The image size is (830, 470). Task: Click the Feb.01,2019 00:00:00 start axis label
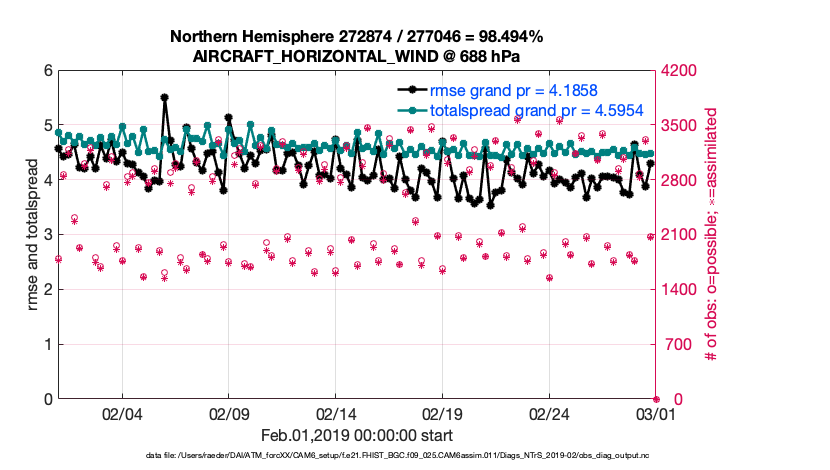pos(357,435)
